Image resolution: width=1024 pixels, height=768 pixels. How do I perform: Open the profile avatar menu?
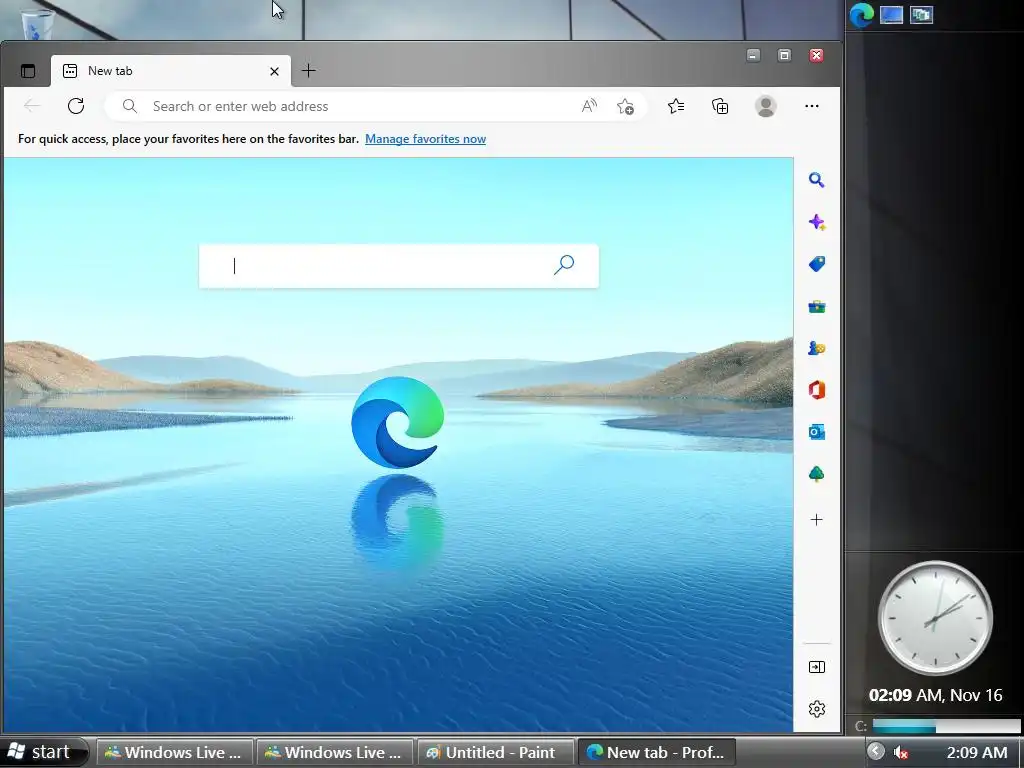tap(765, 106)
